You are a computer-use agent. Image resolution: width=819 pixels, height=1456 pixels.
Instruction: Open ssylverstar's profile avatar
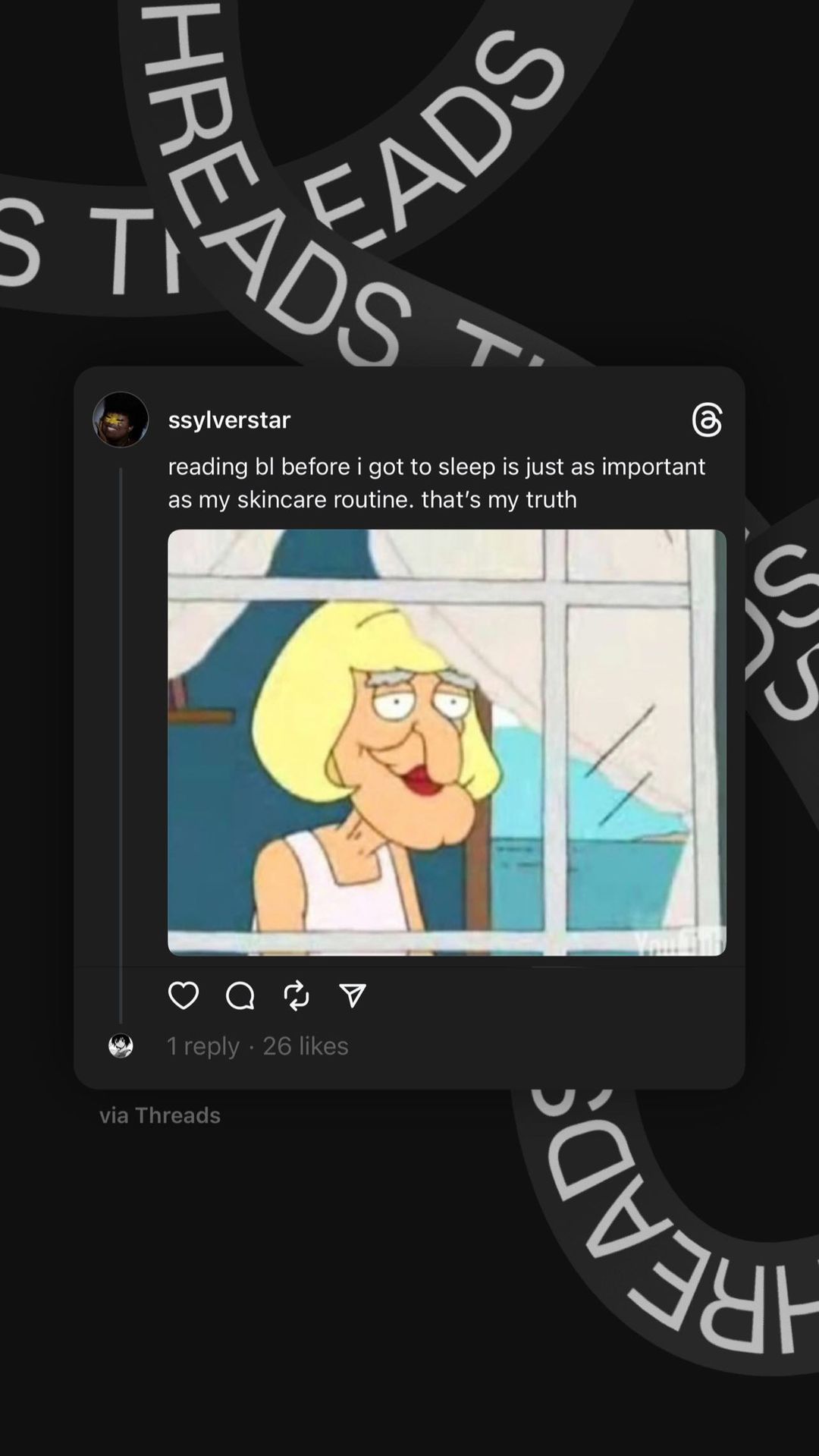point(121,420)
